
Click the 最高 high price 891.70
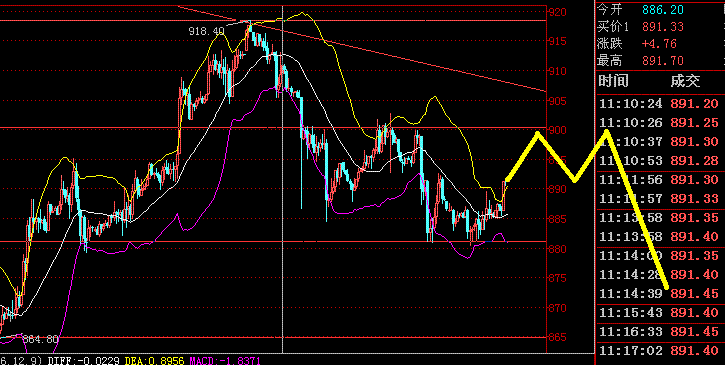click(663, 61)
